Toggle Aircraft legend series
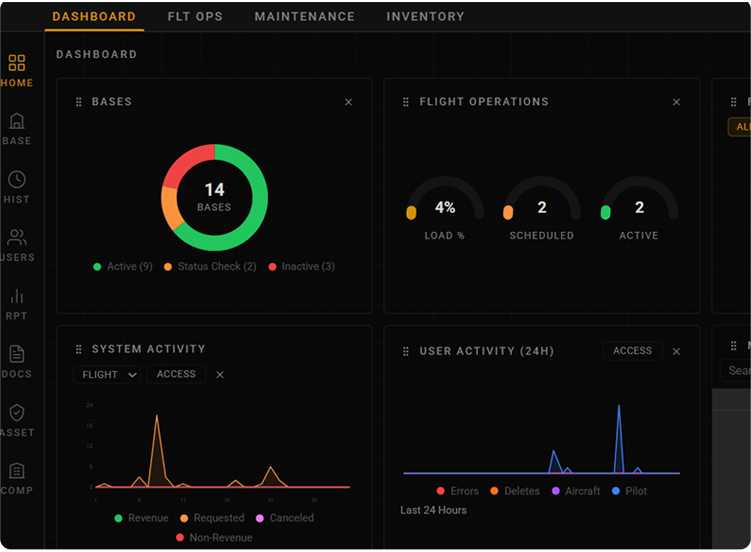The width and height of the screenshot is (751, 552). pos(576,491)
